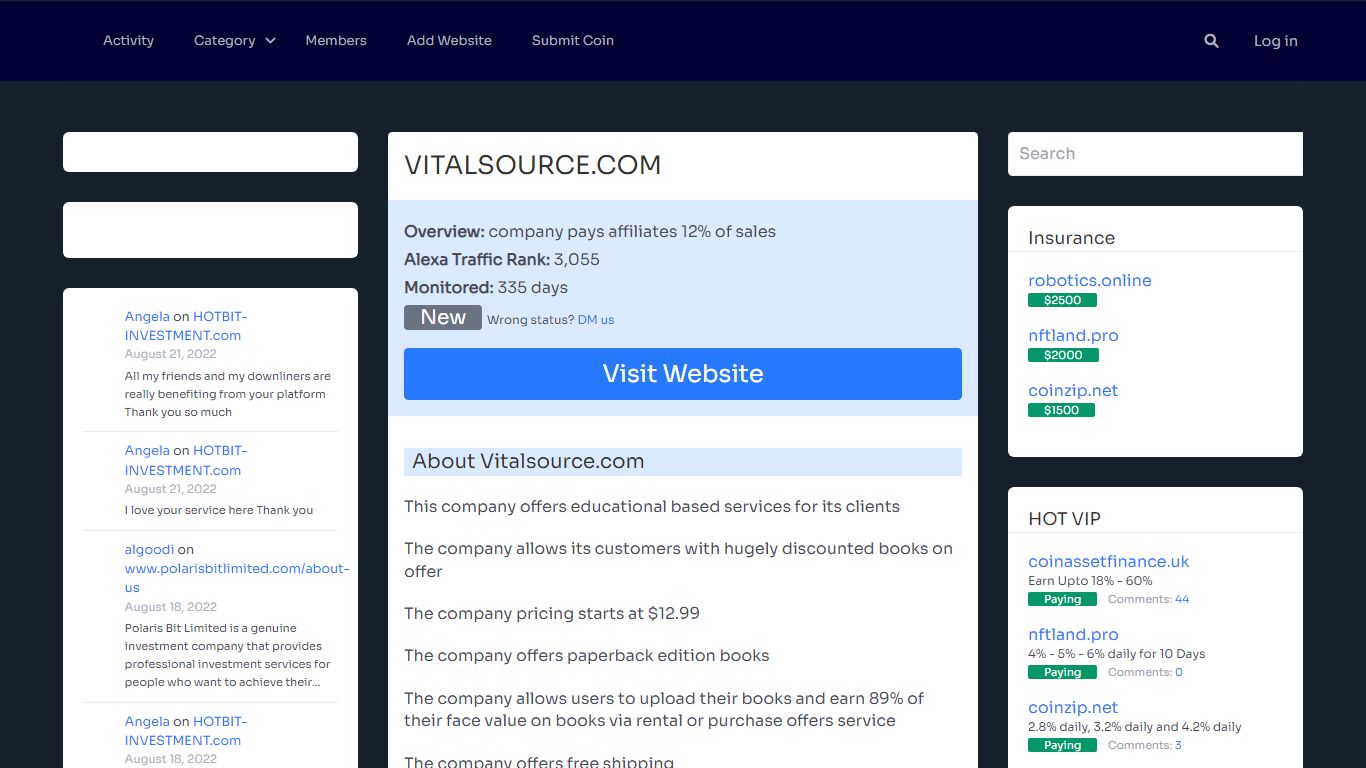Open the 44 comments link for coinassetfinance.uk
The height and width of the screenshot is (768, 1366).
pyautogui.click(x=1182, y=599)
